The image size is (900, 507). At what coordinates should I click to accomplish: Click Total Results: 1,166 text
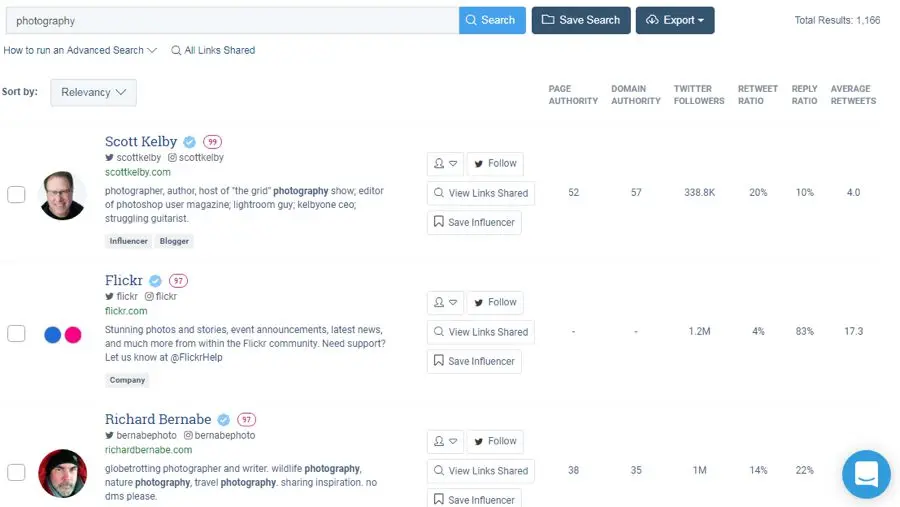837,20
